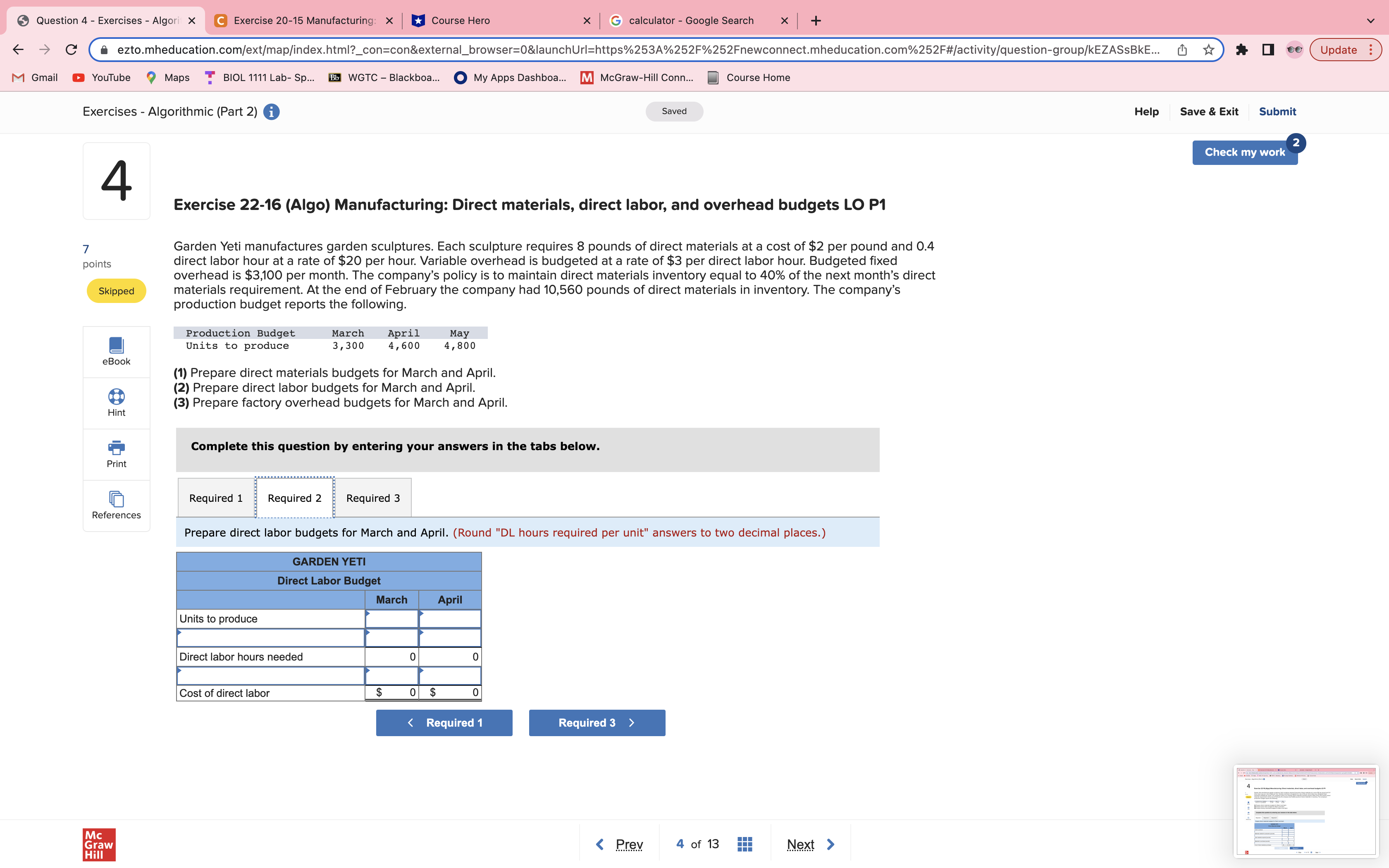Open Gmail from the bookmarks bar
1389x868 pixels.
(34, 78)
